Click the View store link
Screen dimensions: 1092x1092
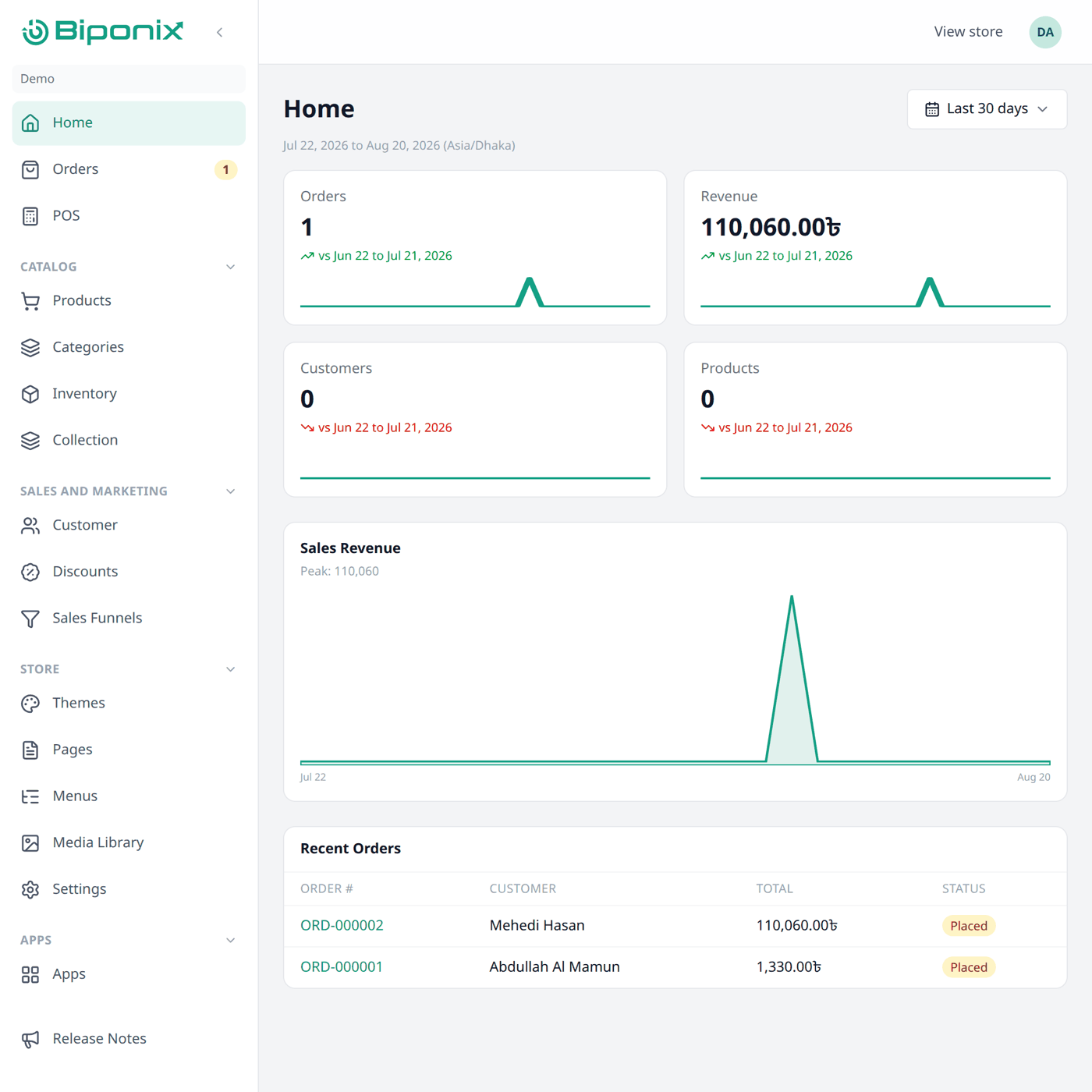tap(968, 32)
